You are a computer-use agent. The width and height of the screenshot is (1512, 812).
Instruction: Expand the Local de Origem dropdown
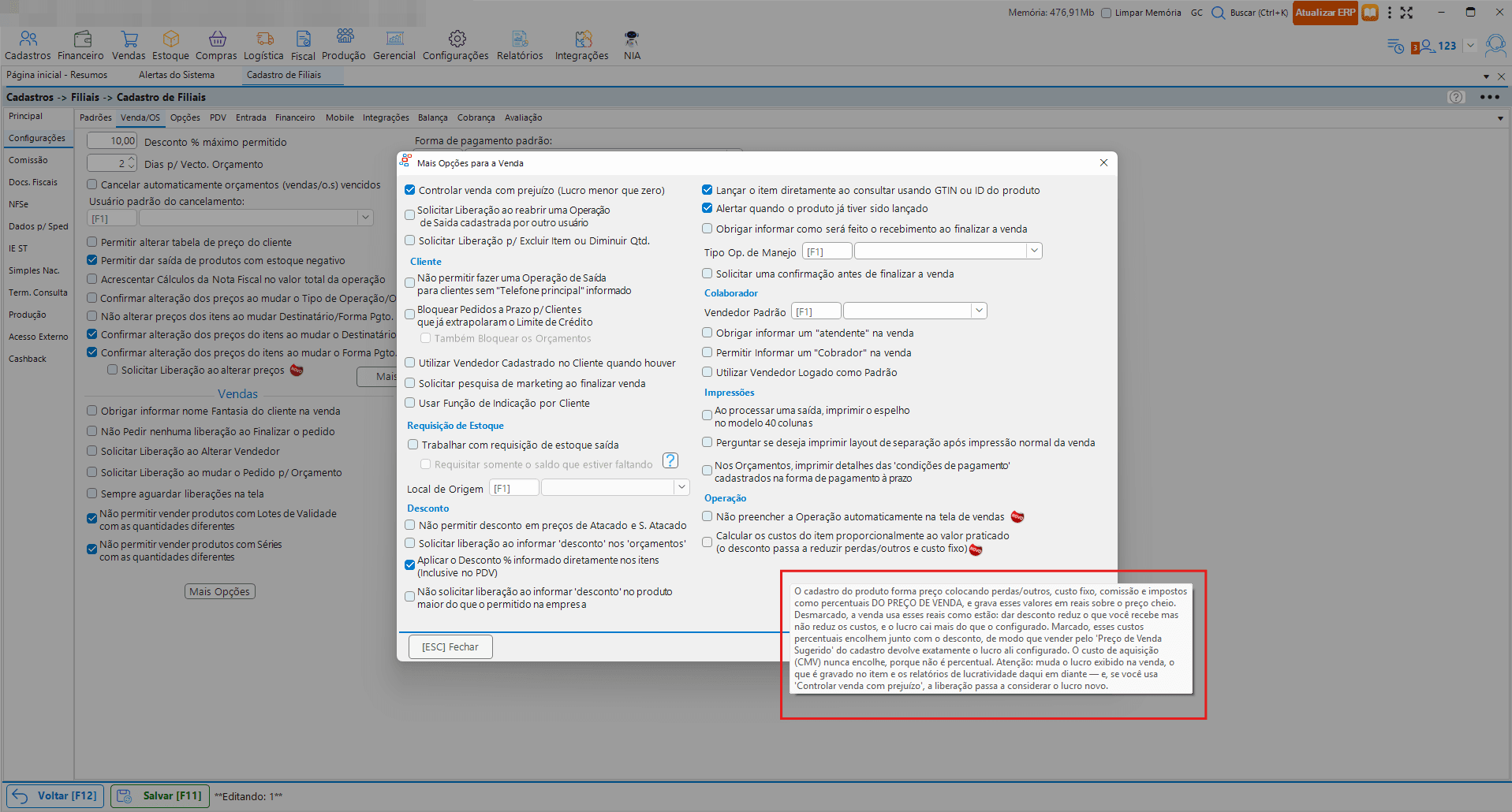point(682,487)
